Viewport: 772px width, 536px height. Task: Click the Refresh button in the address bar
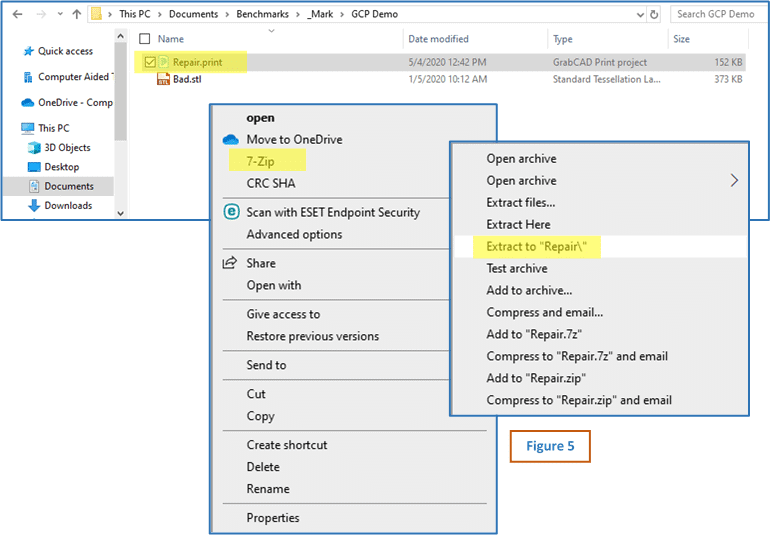tap(654, 15)
